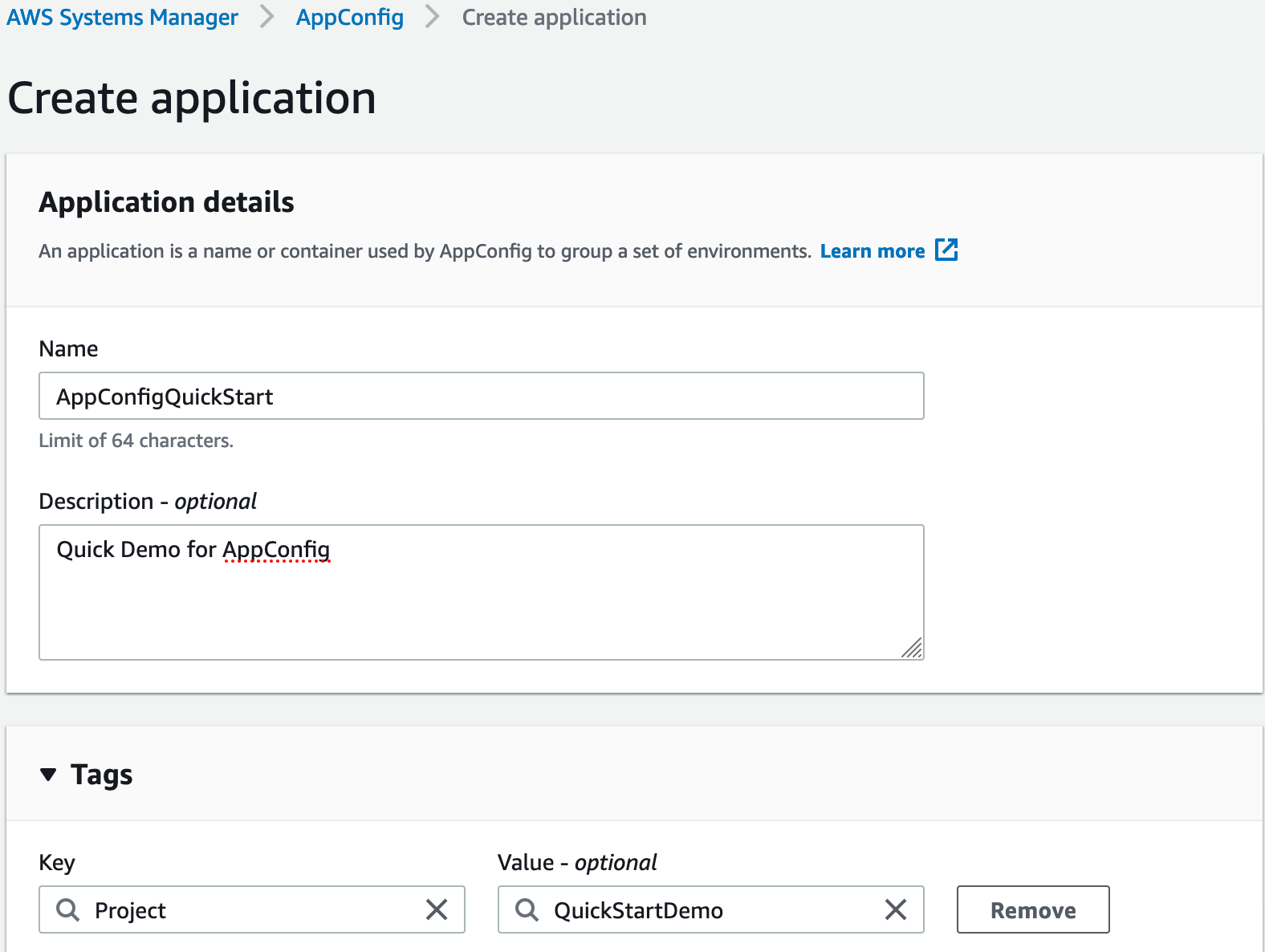The width and height of the screenshot is (1265, 952).
Task: Click the Name field label
Action: tap(68, 349)
